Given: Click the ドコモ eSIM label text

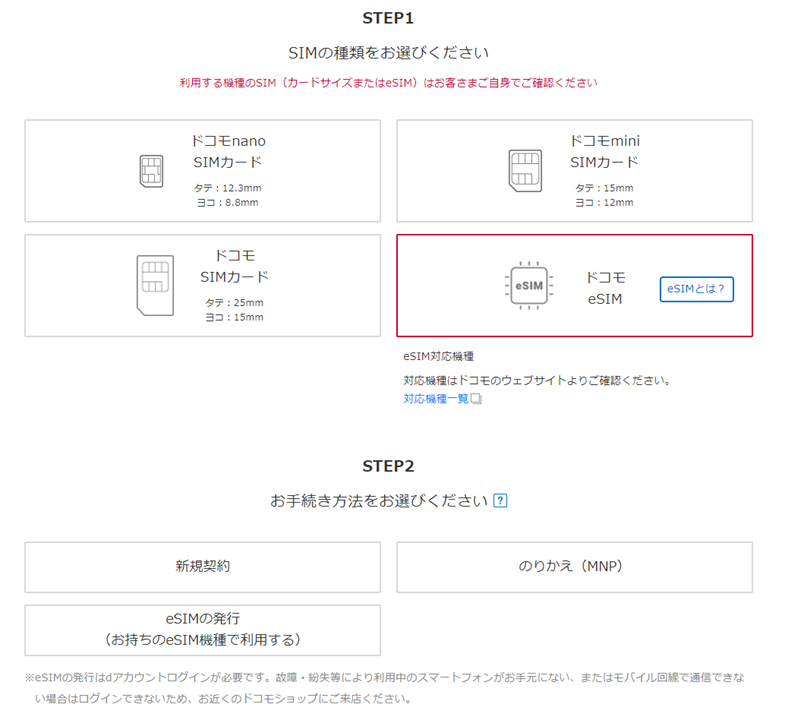Looking at the screenshot, I should point(605,288).
